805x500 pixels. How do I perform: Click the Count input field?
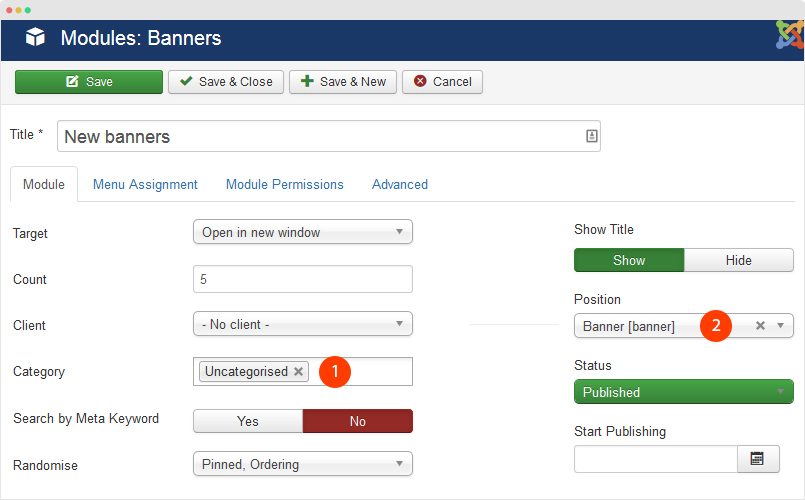(303, 279)
